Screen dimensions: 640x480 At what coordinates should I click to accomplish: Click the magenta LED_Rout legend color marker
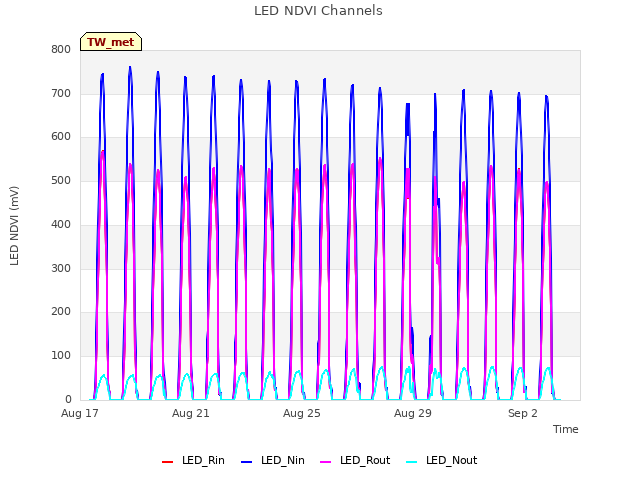326,462
